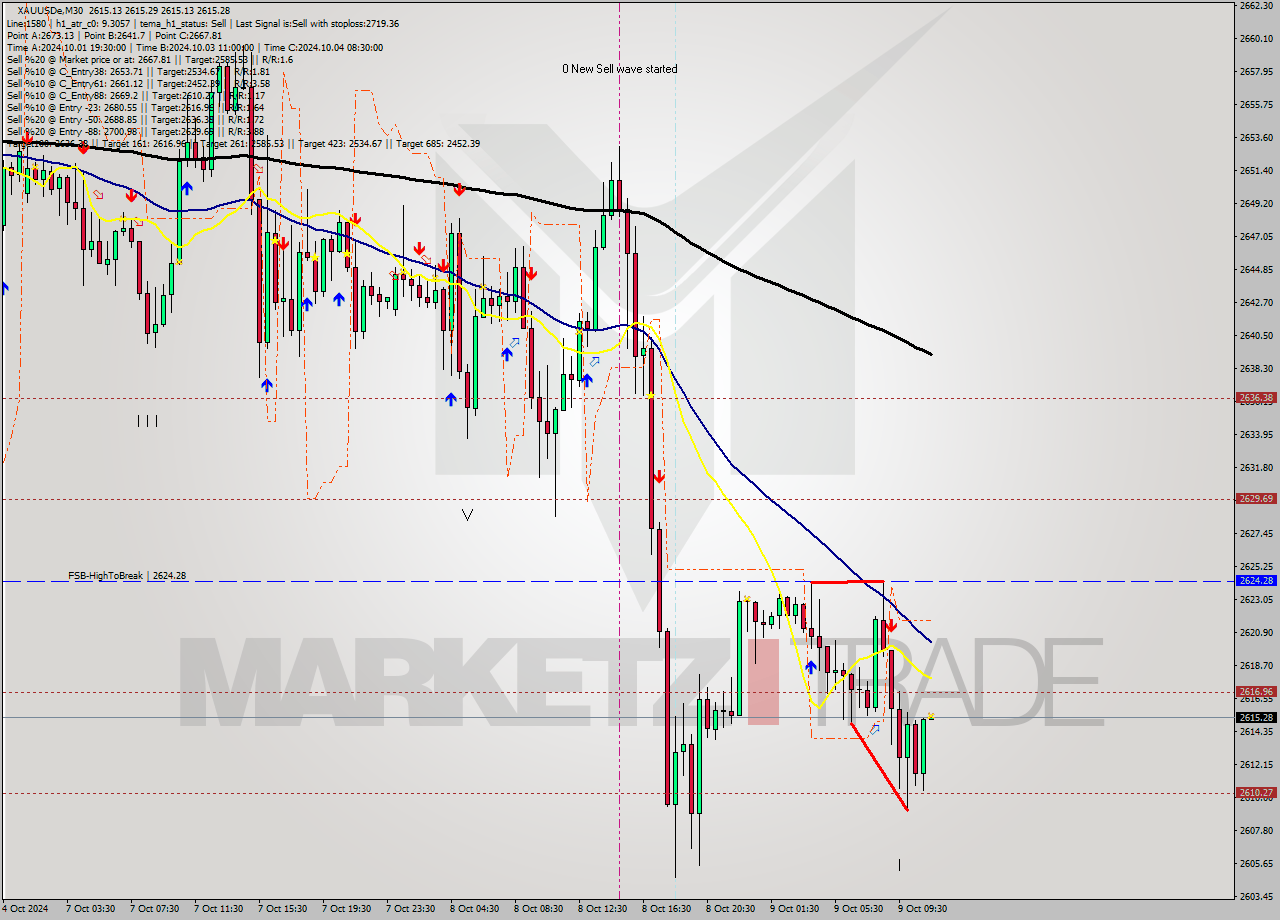The height and width of the screenshot is (920, 1280).
Task: Click the 2627.45 price axis value
Action: 1256,533
